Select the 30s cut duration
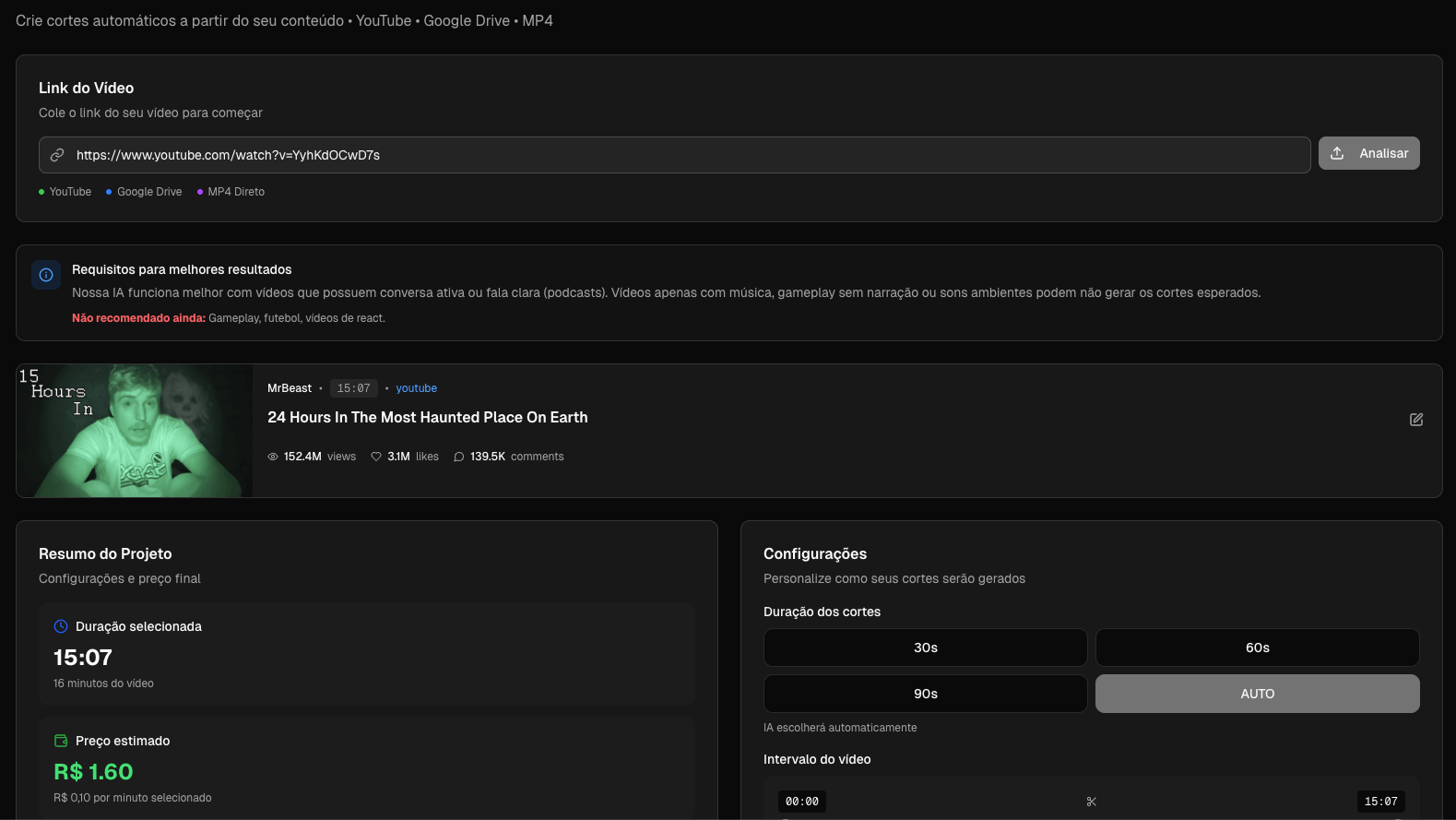The width and height of the screenshot is (1456, 820). [x=925, y=648]
